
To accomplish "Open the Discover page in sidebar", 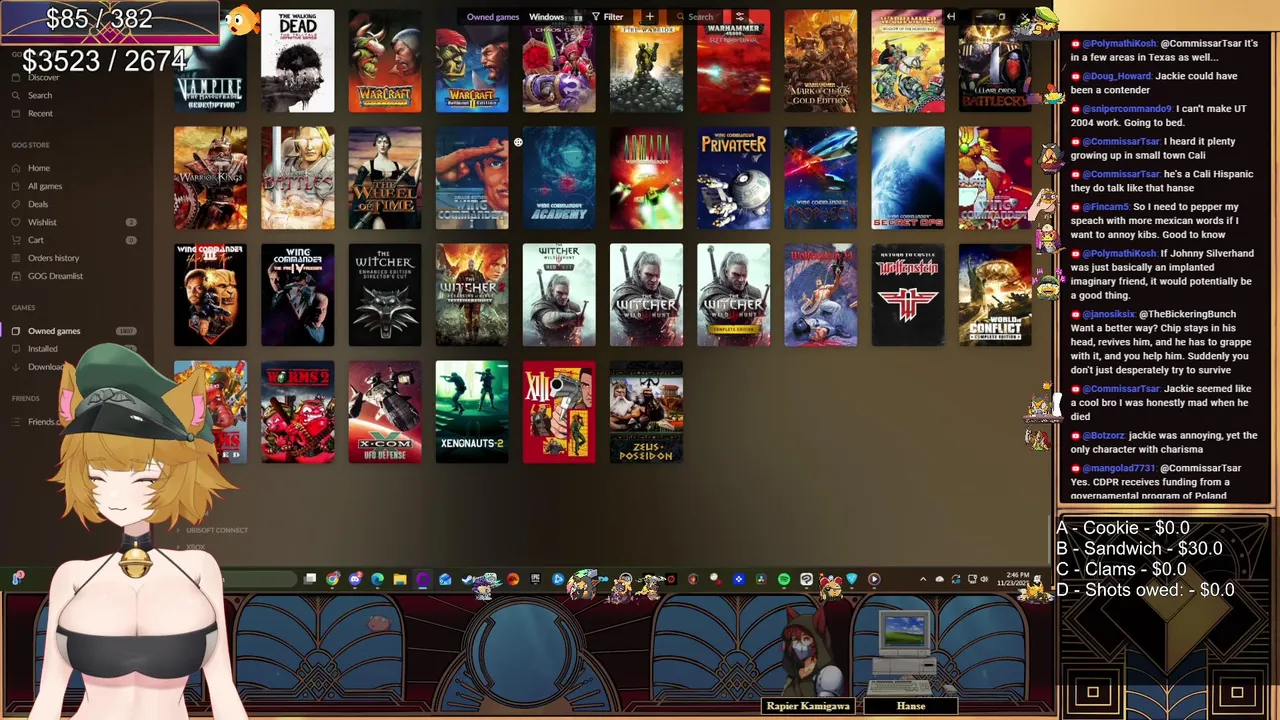I will point(43,77).
